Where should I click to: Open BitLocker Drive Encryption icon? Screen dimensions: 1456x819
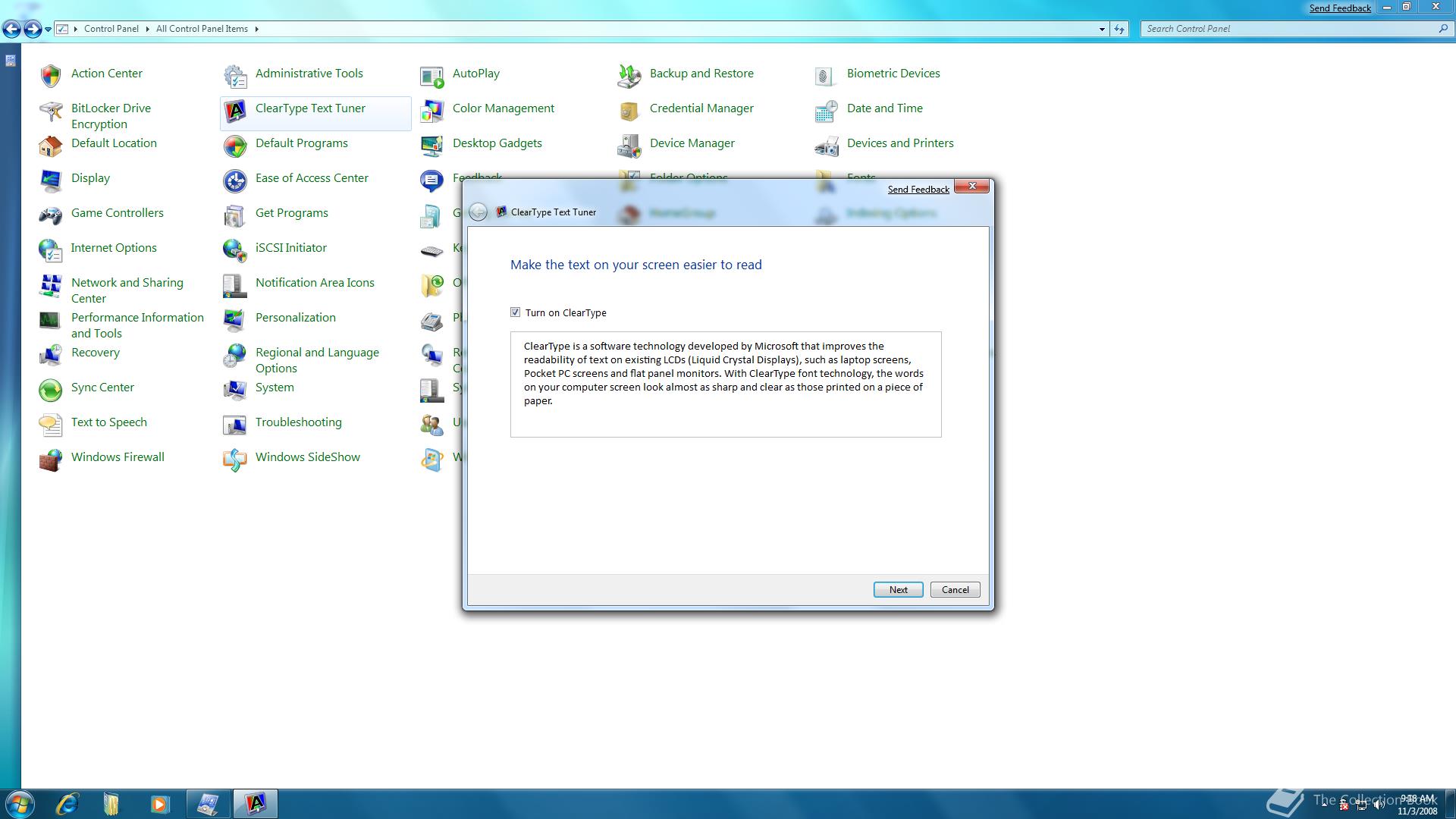50,111
